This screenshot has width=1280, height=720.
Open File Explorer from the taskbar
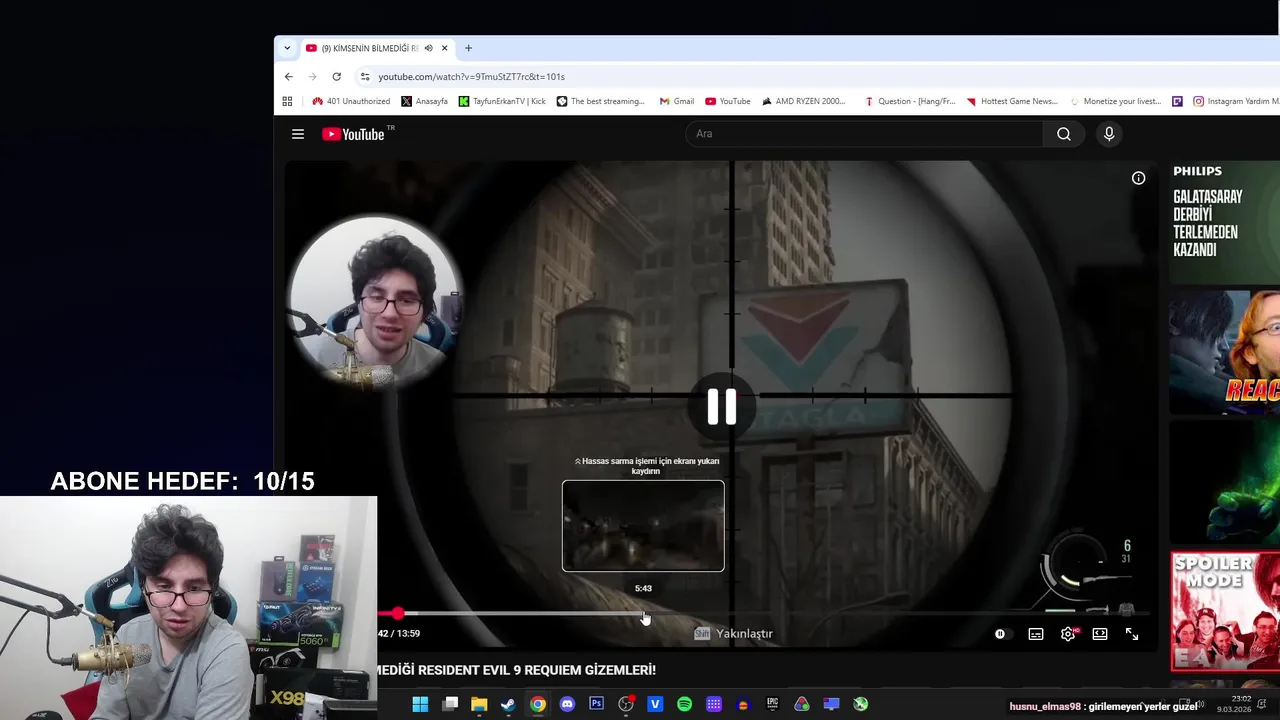(x=479, y=704)
